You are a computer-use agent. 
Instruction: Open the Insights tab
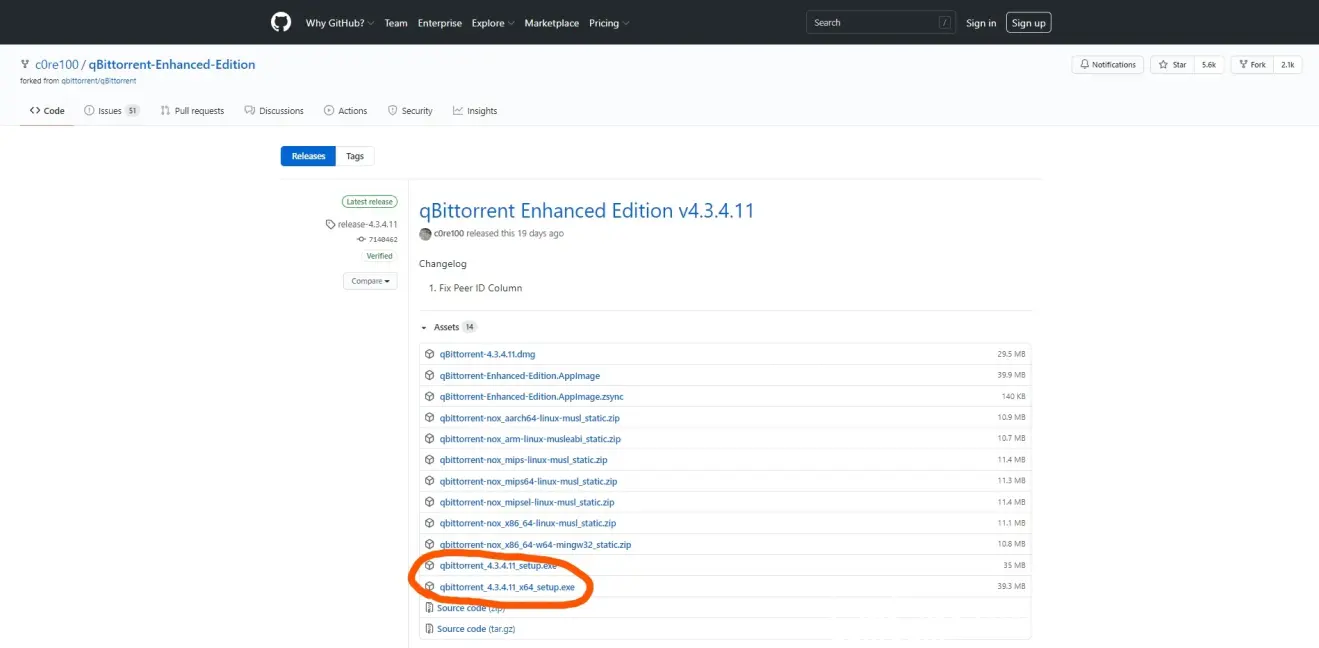(475, 111)
